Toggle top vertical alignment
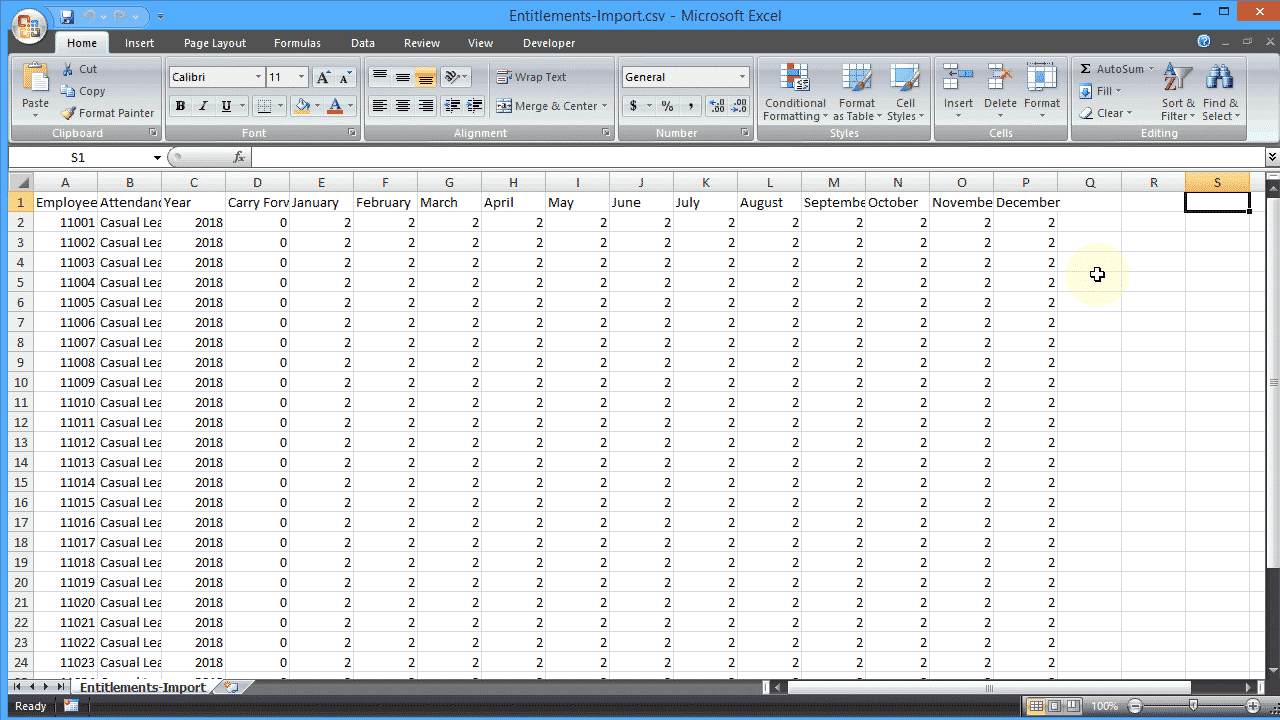The width and height of the screenshot is (1280, 720). (379, 77)
